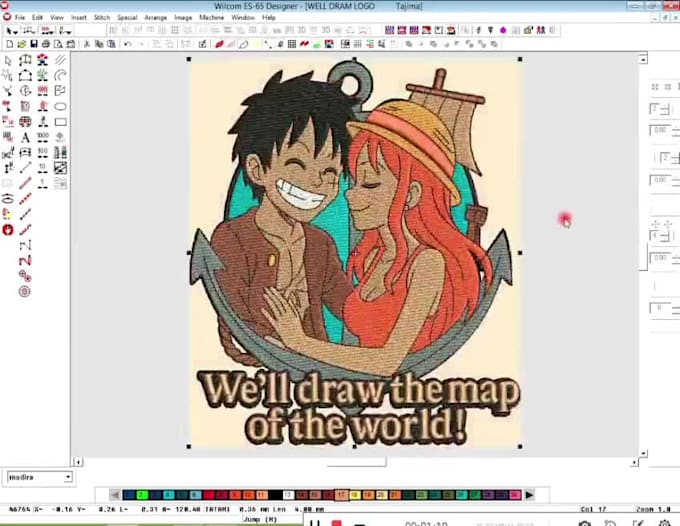
Task: Click the Print Preview icon
Action: click(x=58, y=44)
